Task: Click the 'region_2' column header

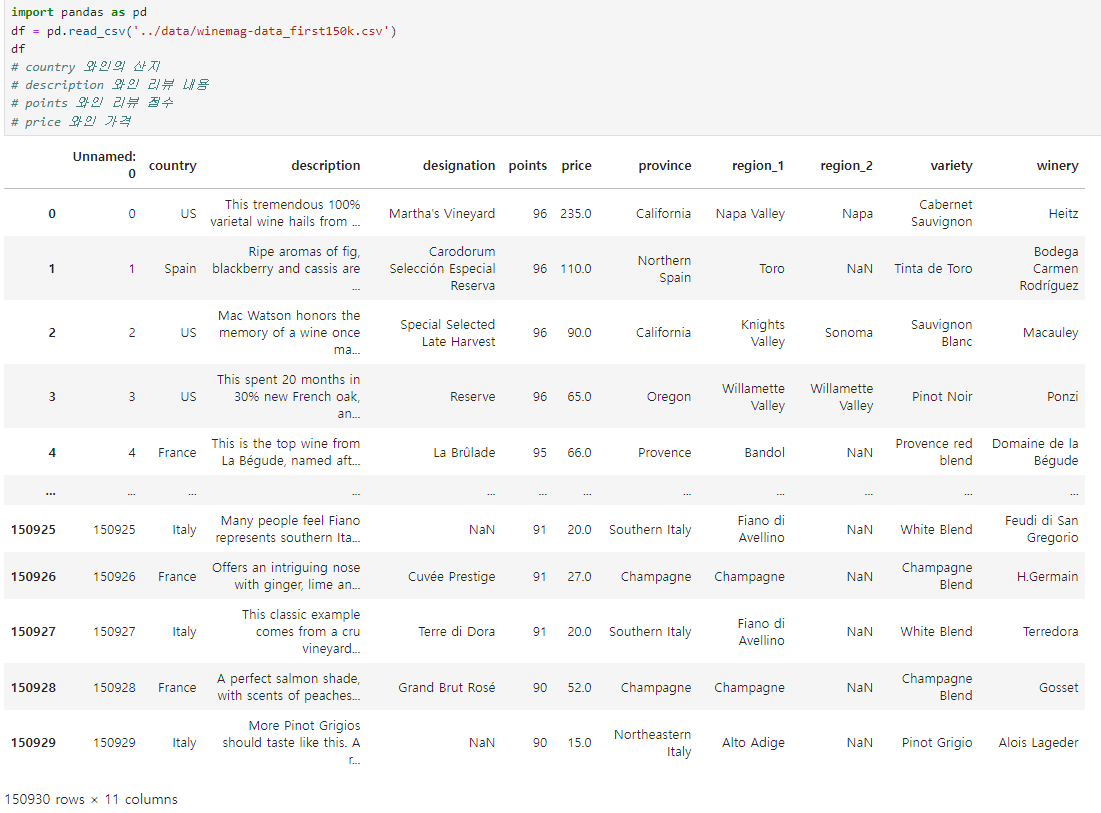Action: tap(846, 166)
